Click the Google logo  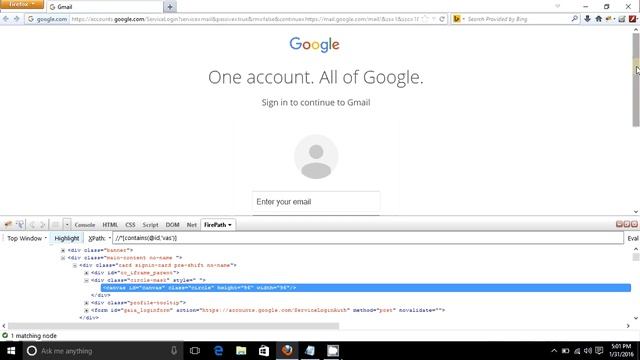(x=314, y=44)
